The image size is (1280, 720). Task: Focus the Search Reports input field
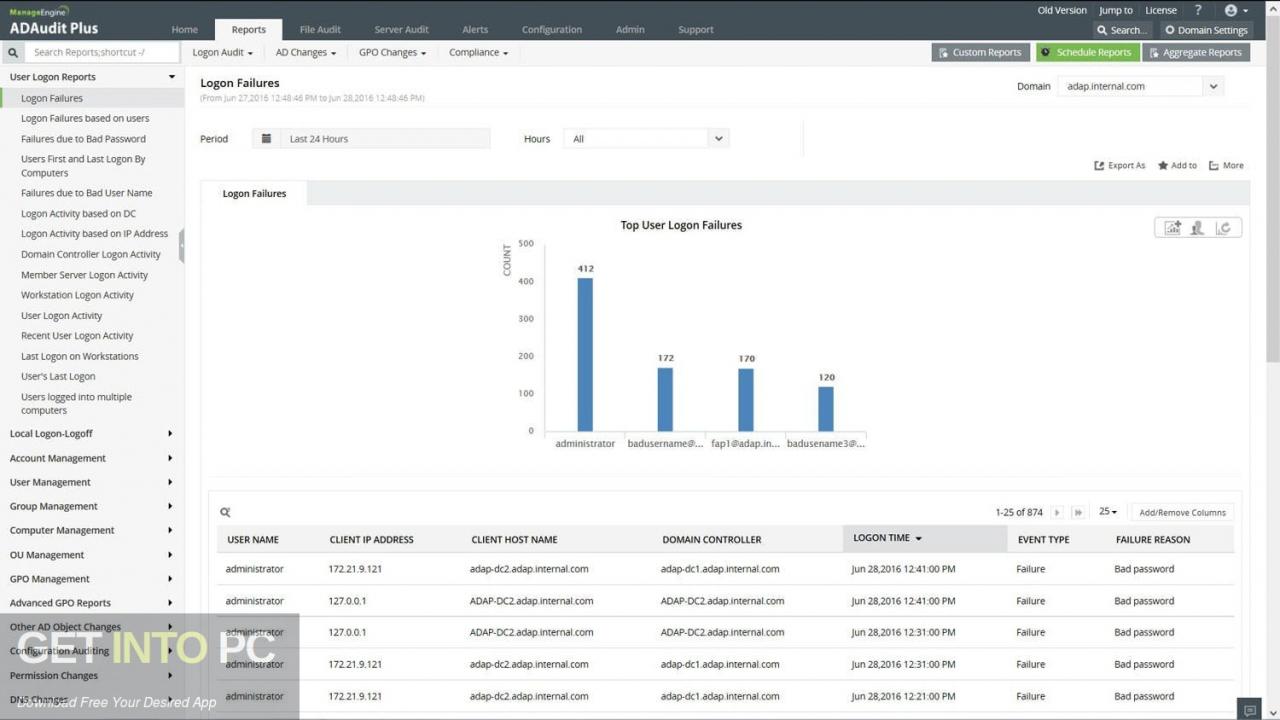coord(103,52)
